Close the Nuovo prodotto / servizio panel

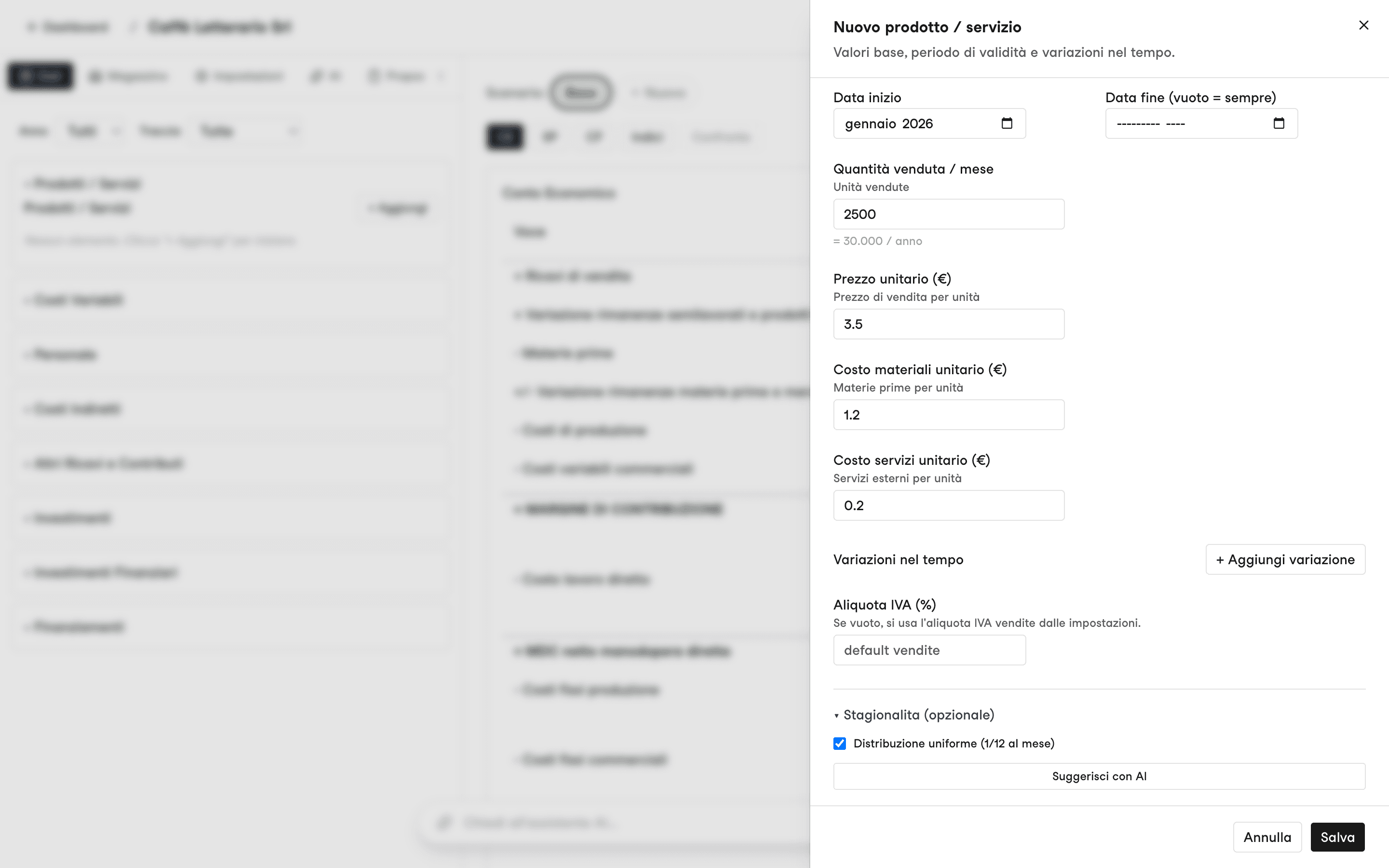[x=1364, y=25]
